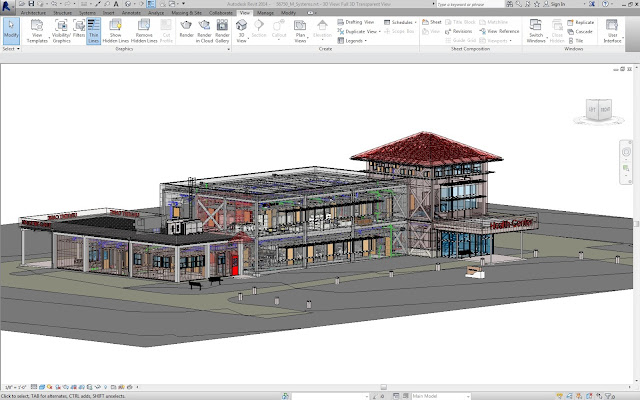This screenshot has height=400, width=640.
Task: Open Switch Windows dropdown
Action: pos(536,31)
